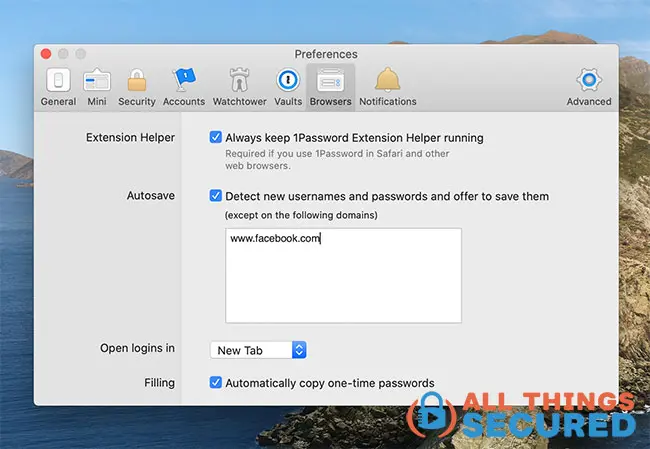The width and height of the screenshot is (650, 449).
Task: Toggle Always keep Extension Helper running
Action: [x=216, y=137]
